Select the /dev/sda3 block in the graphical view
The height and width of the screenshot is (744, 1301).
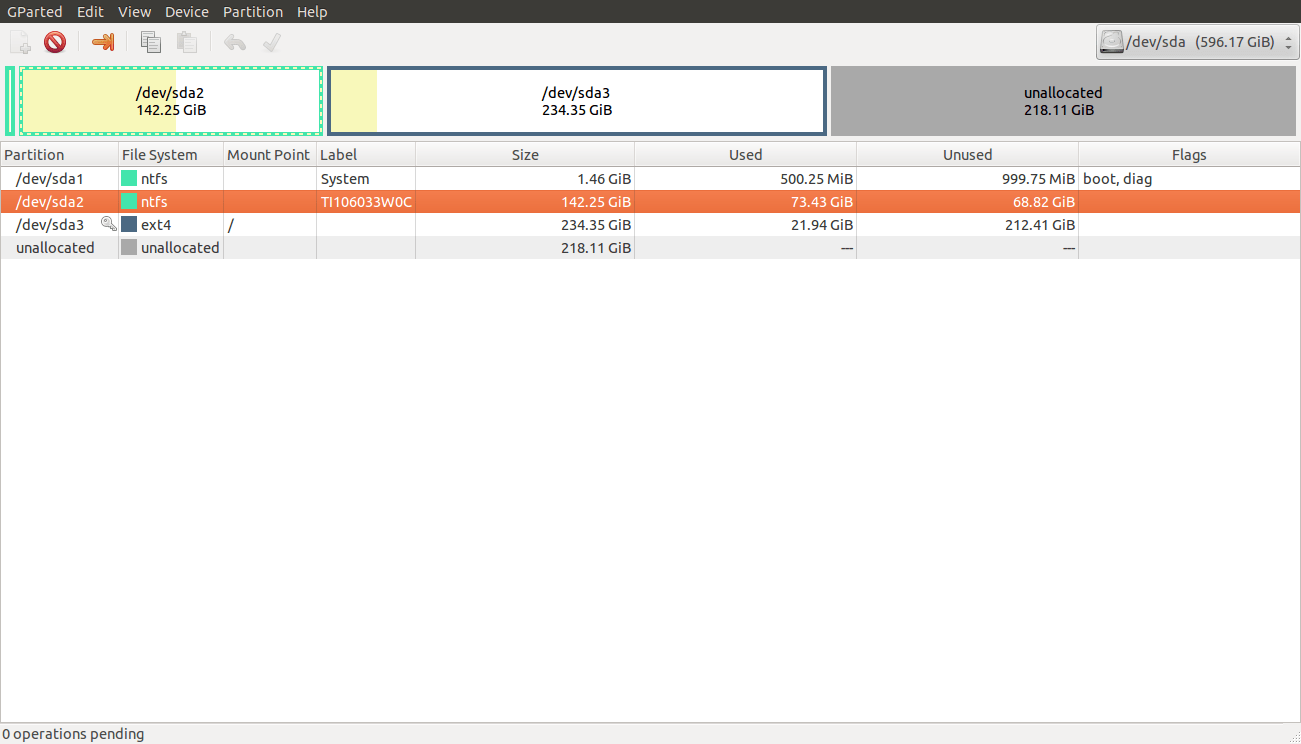[575, 100]
